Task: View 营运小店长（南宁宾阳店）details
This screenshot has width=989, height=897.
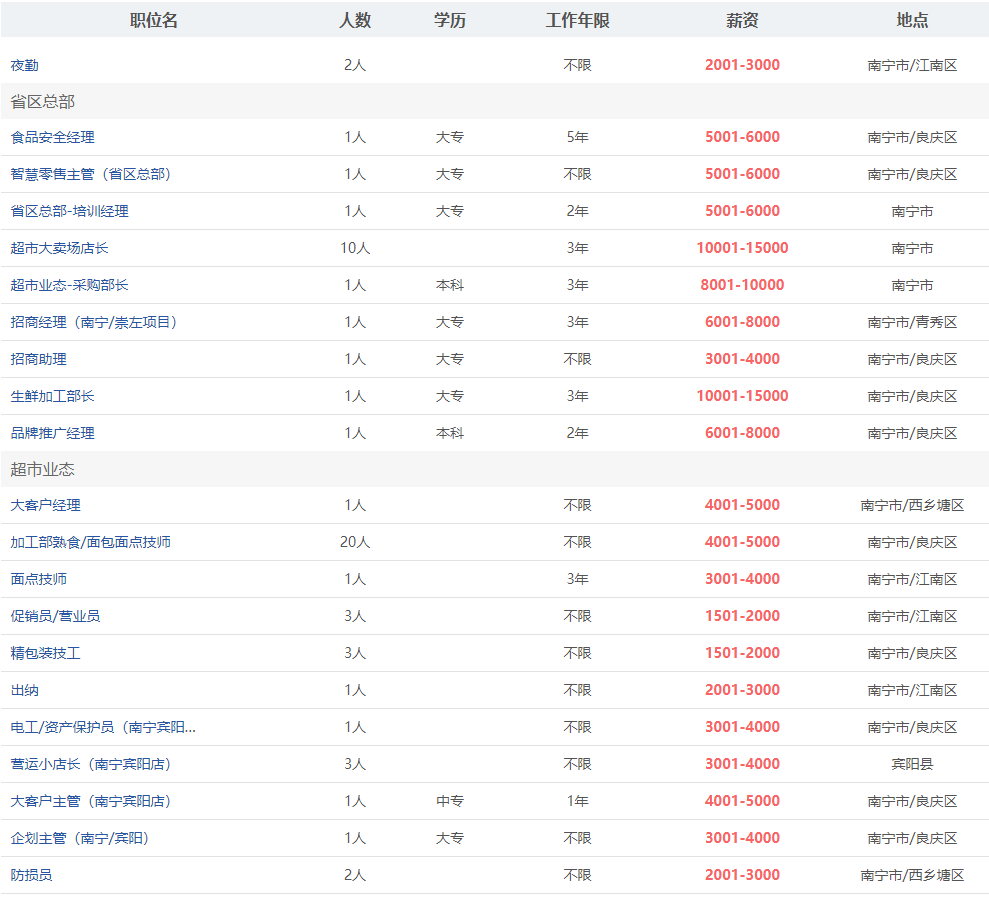Action: [91, 764]
